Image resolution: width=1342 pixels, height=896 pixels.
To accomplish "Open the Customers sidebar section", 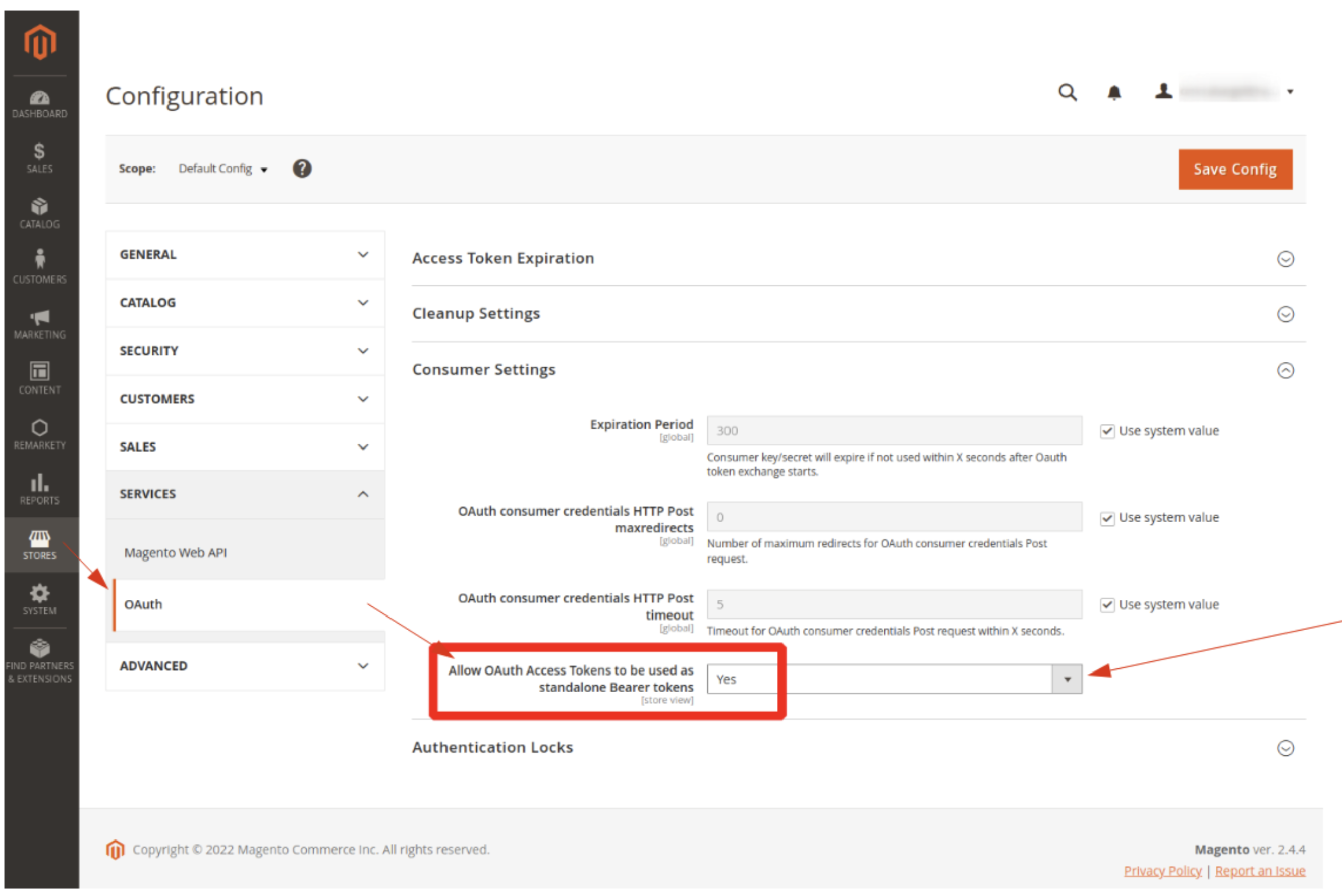I will click(x=39, y=267).
